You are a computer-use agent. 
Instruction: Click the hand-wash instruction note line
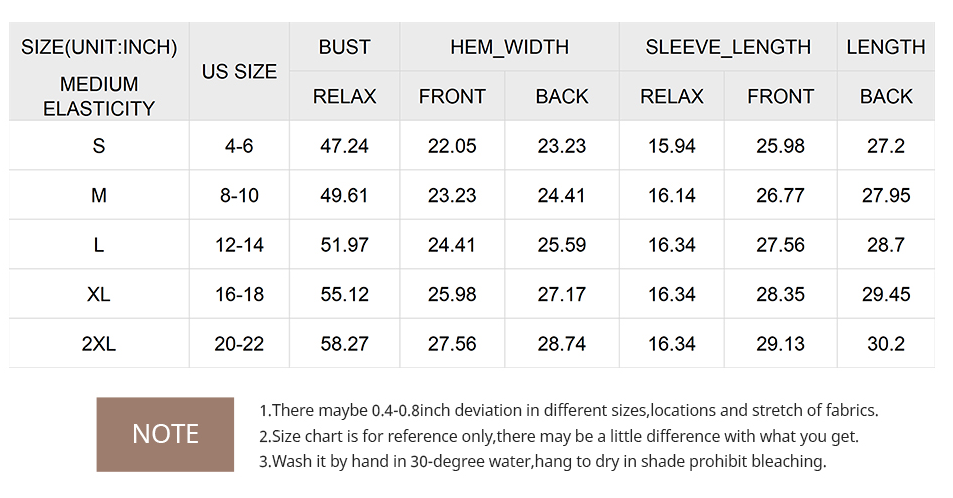coord(542,461)
